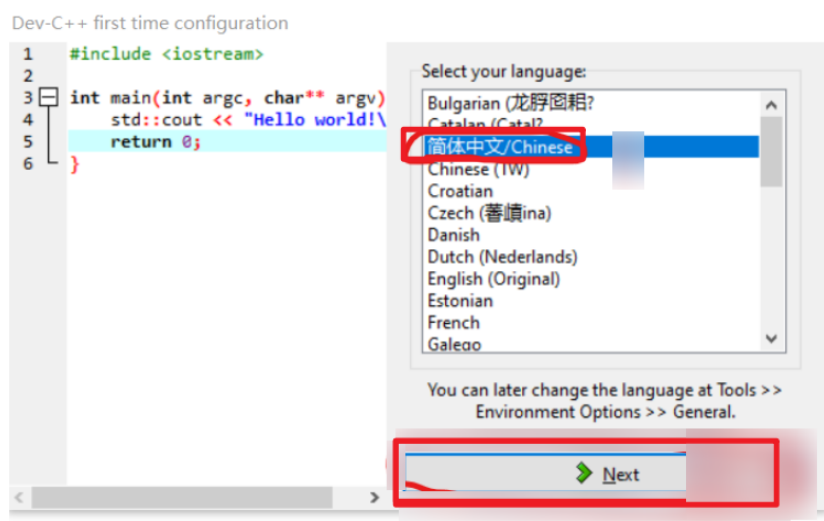
Task: Click the #include <iostream> code line
Action: point(166,54)
